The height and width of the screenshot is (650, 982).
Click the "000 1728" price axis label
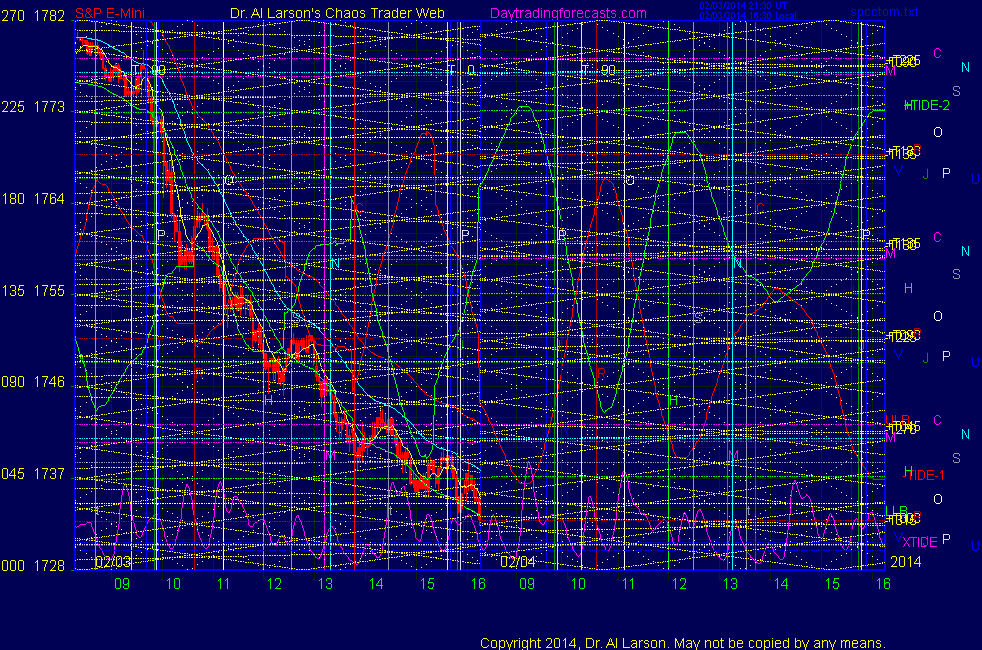tap(33, 565)
